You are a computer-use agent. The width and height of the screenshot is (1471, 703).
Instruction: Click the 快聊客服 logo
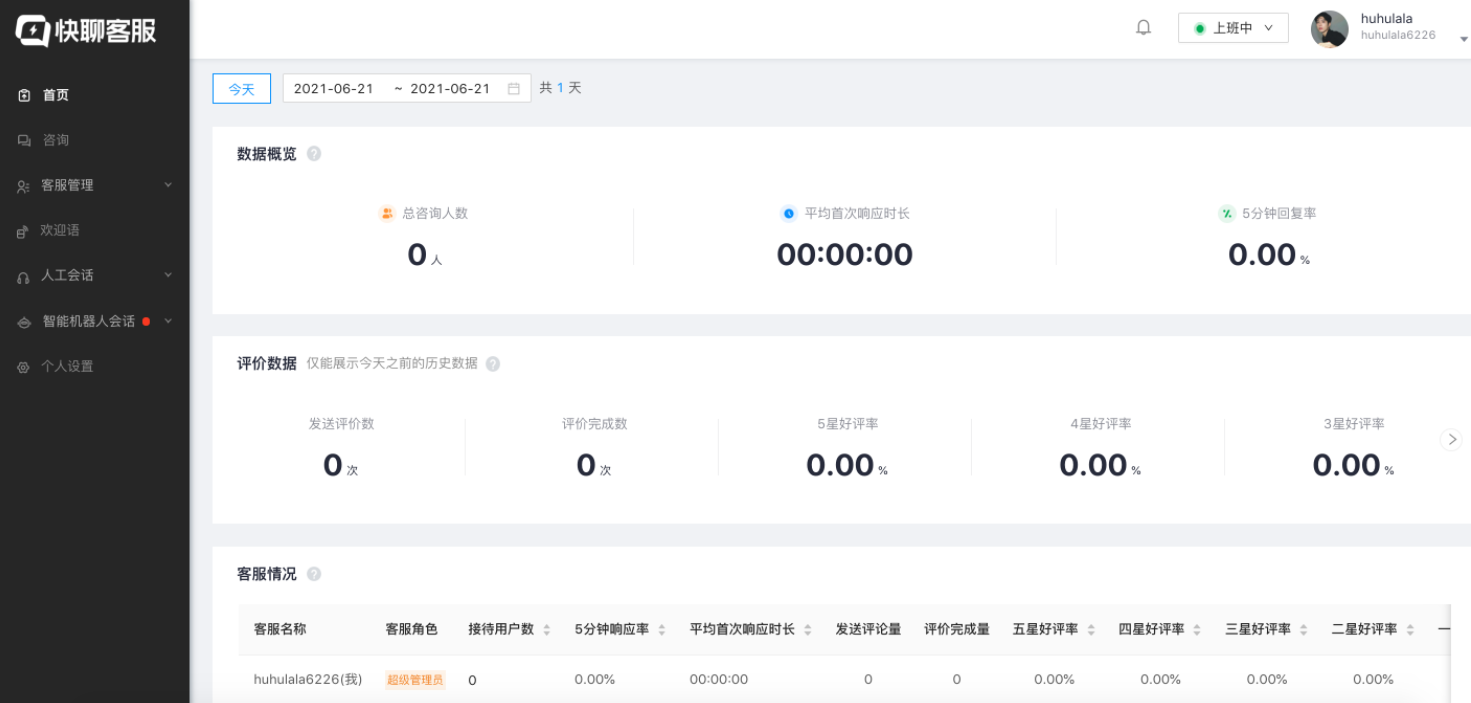coord(85,28)
